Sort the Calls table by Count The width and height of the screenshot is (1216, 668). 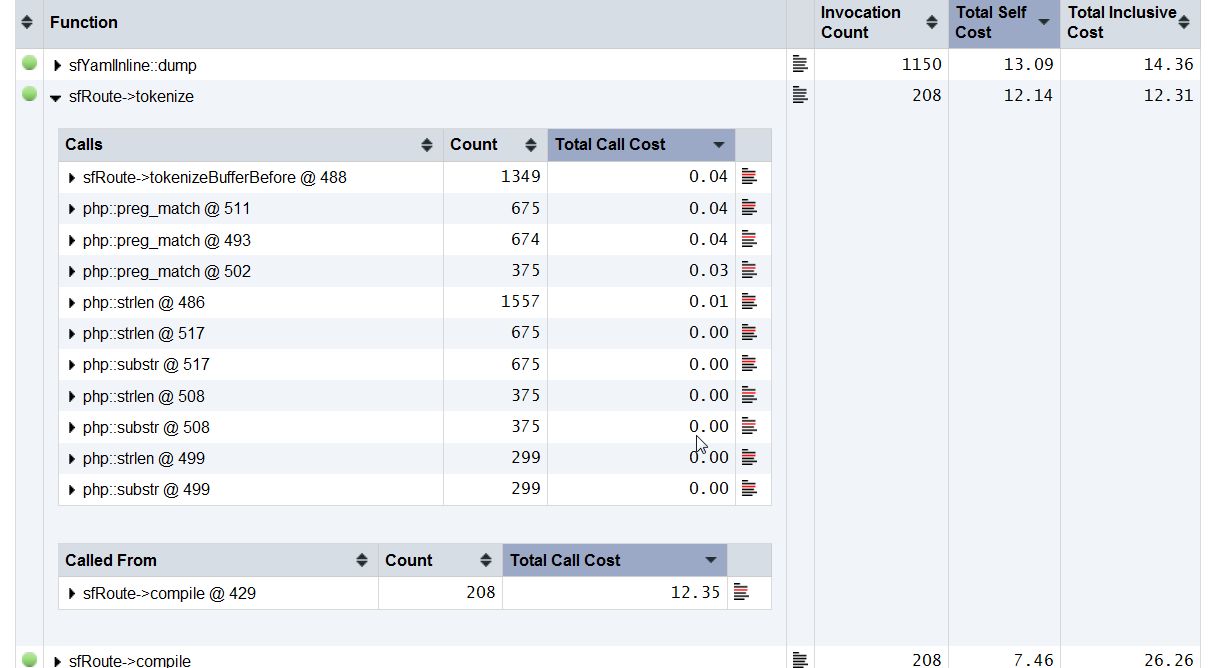[494, 145]
